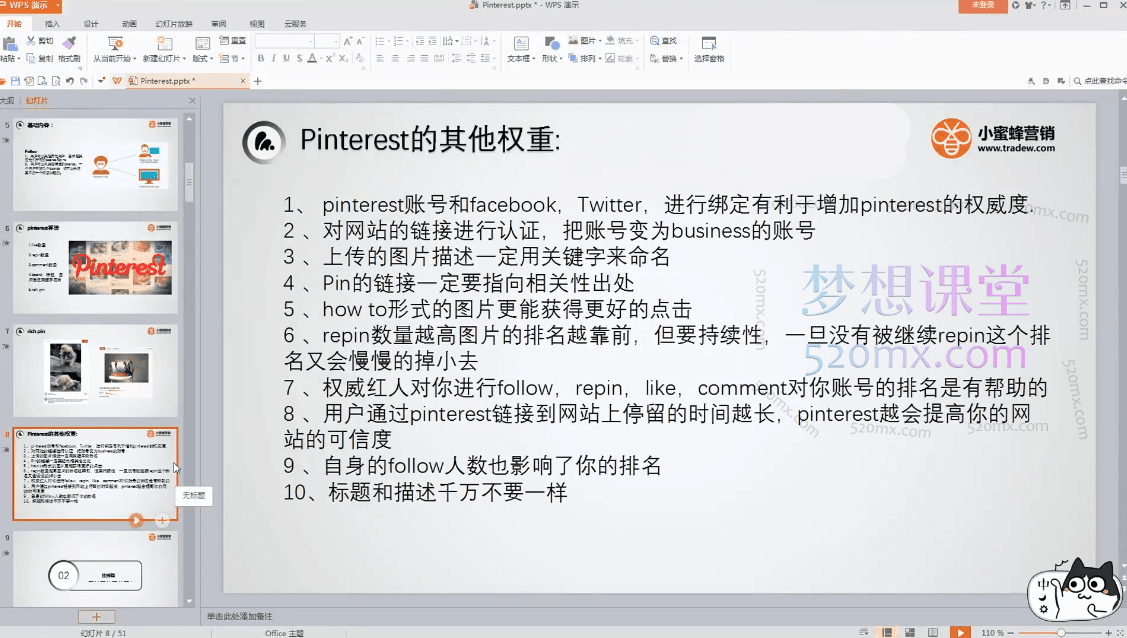Toggle underline formatting
Viewport: 1127px width, 638px height.
286,57
